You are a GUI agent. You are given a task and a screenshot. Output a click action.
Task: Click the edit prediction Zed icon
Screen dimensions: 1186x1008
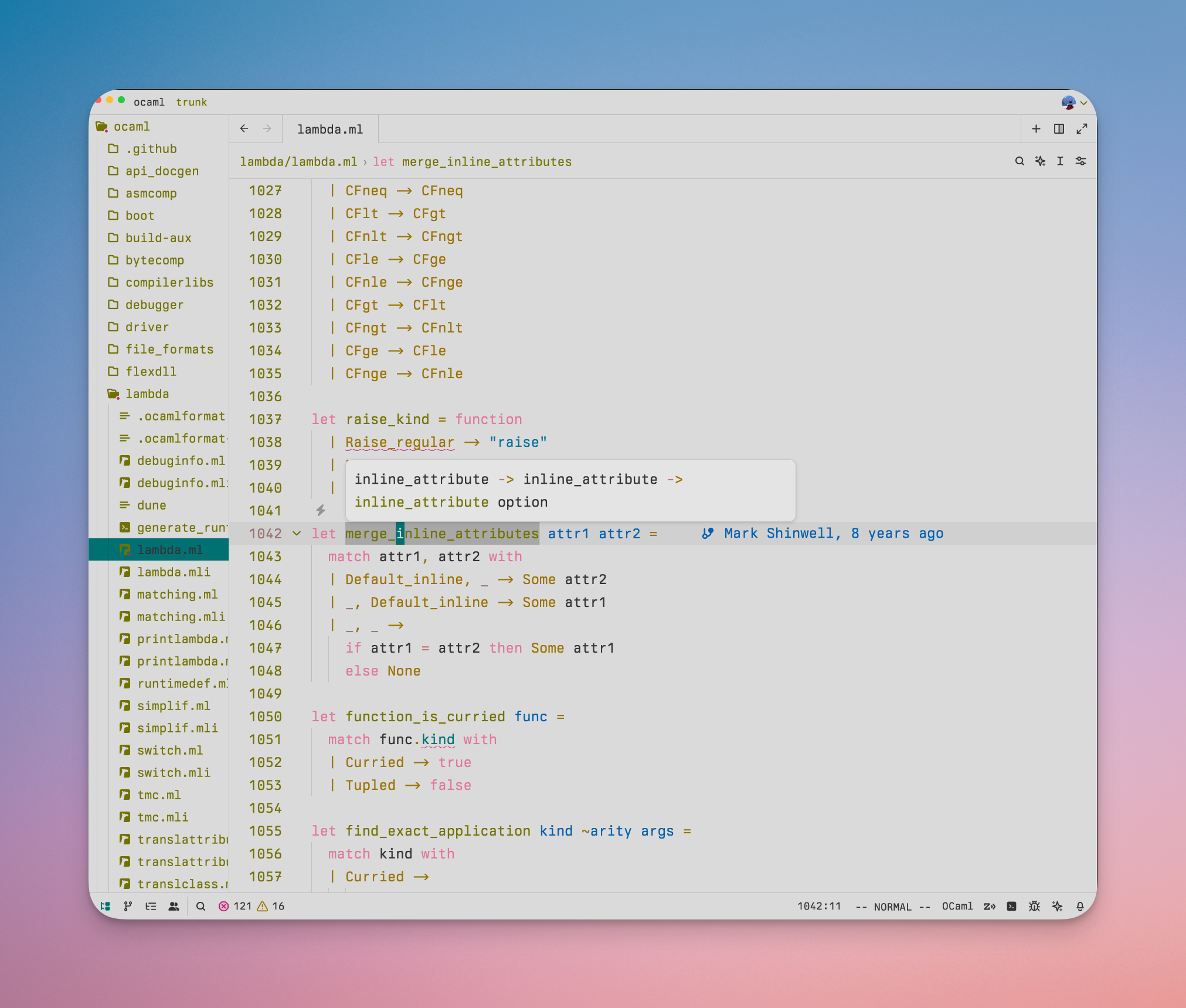[990, 906]
